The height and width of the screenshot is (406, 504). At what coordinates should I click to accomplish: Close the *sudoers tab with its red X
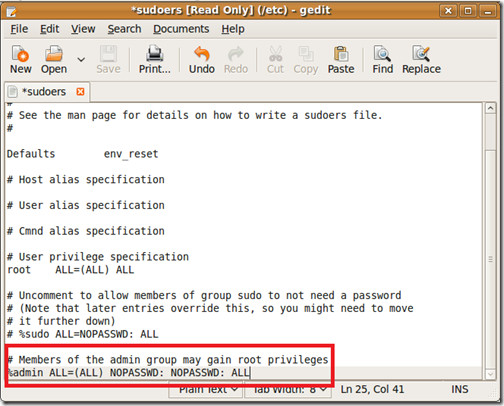(80, 92)
